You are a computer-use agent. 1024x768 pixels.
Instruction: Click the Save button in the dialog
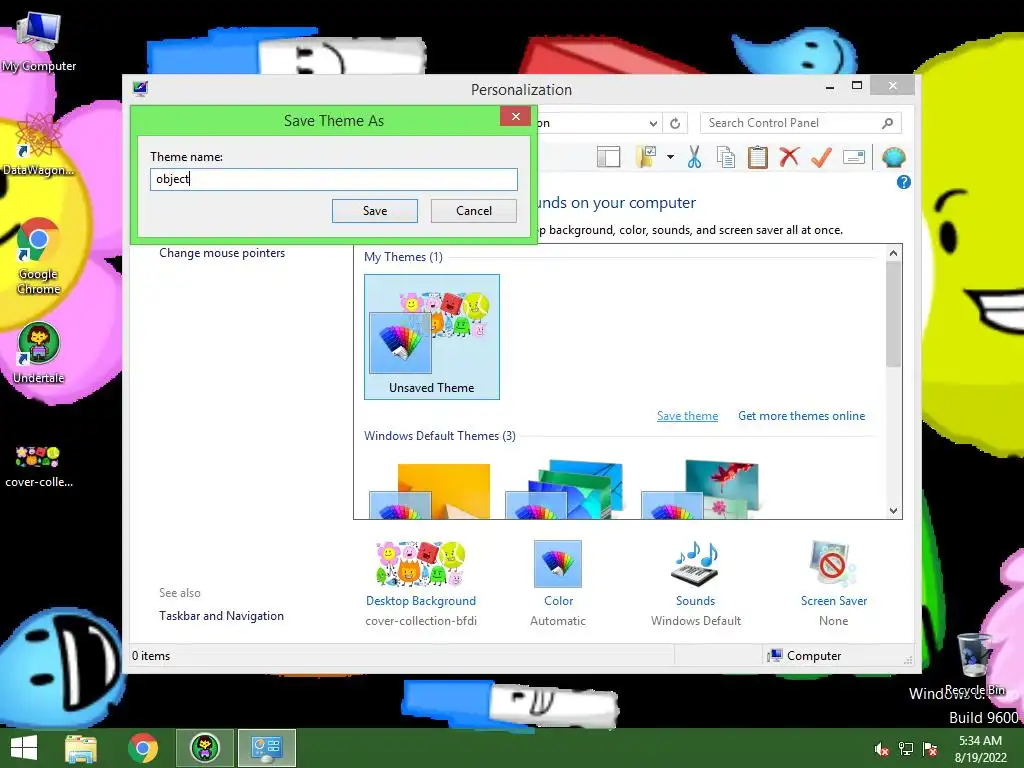[374, 211]
